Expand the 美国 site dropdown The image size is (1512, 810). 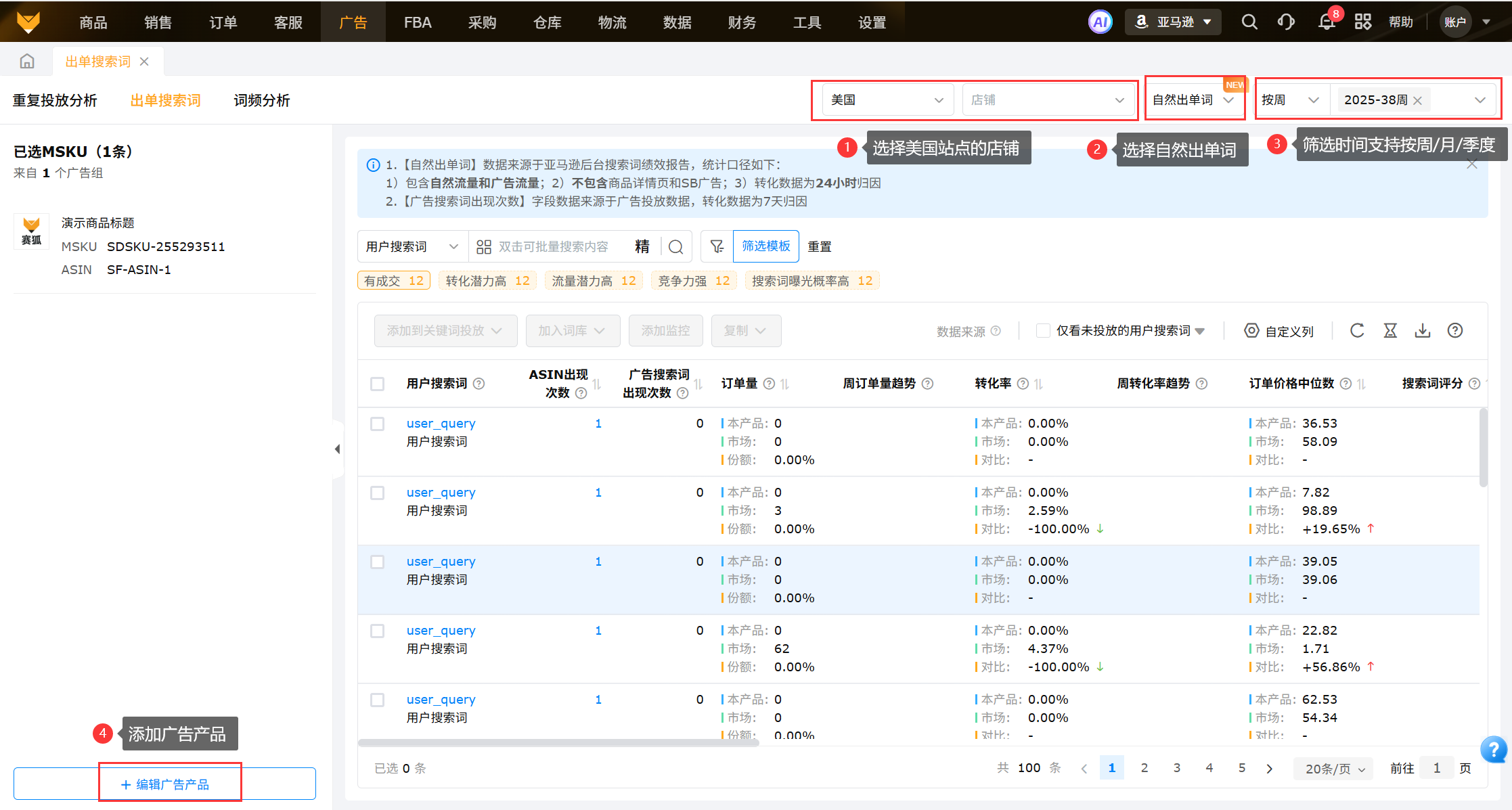[887, 100]
